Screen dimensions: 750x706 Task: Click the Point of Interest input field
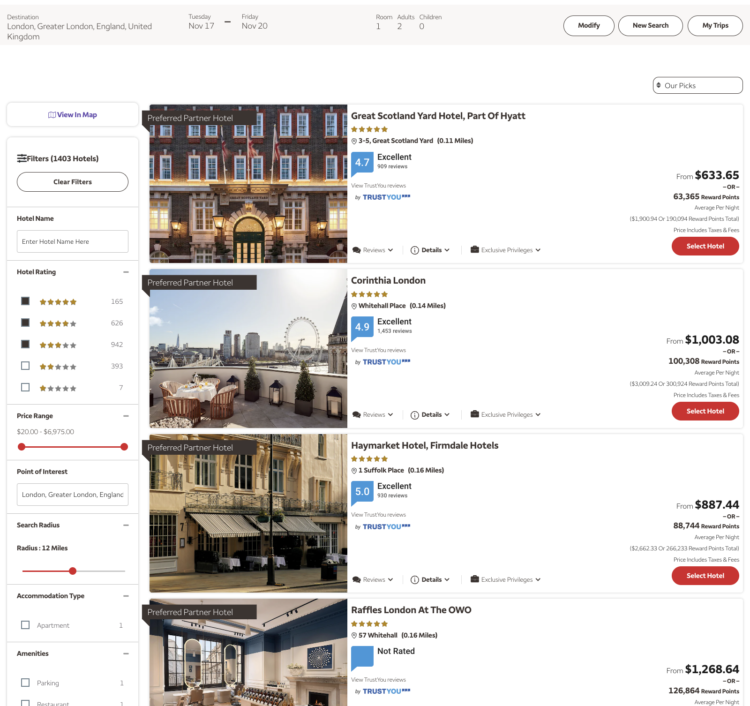pos(73,495)
